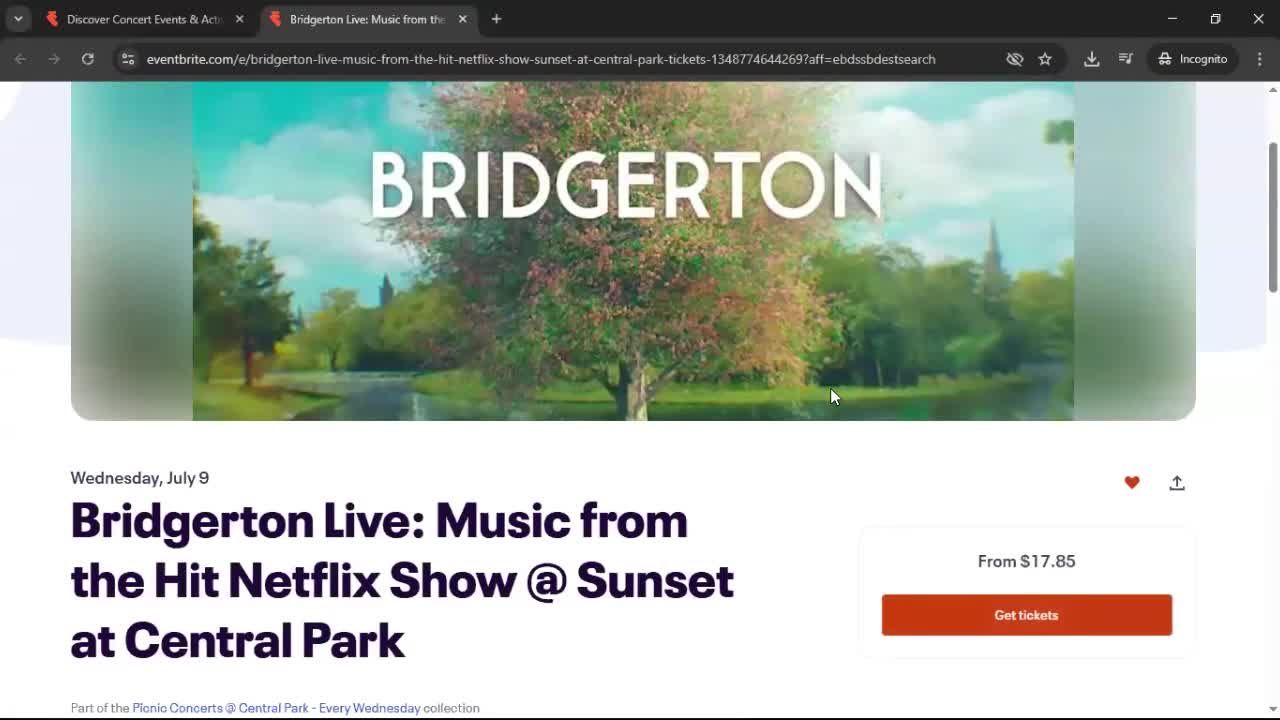Image resolution: width=1280 pixels, height=720 pixels.
Task: Click the third-party cookies blocked eye icon
Action: click(x=1015, y=59)
